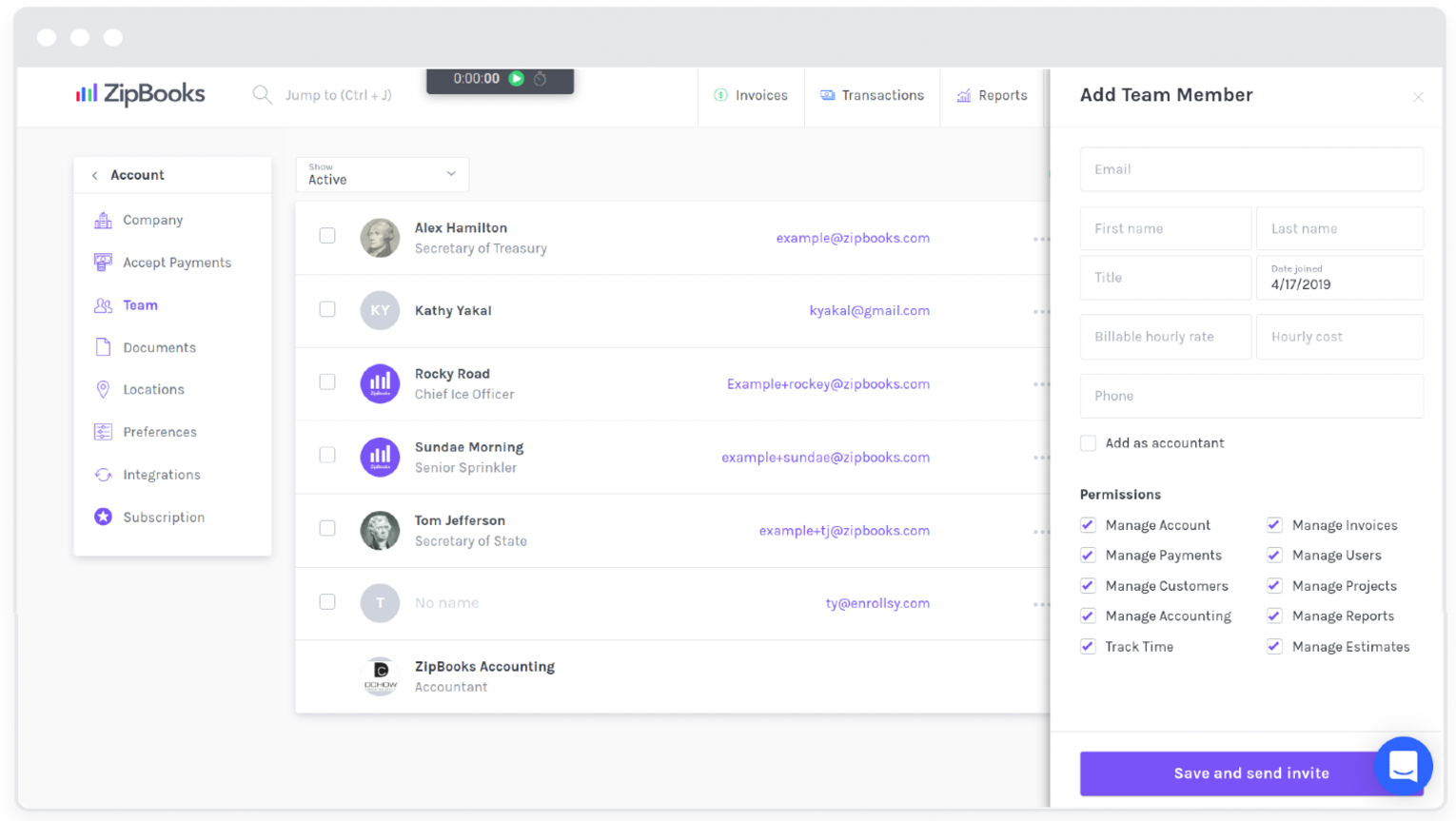Click Alex Hamilton's avatar

pyautogui.click(x=380, y=238)
